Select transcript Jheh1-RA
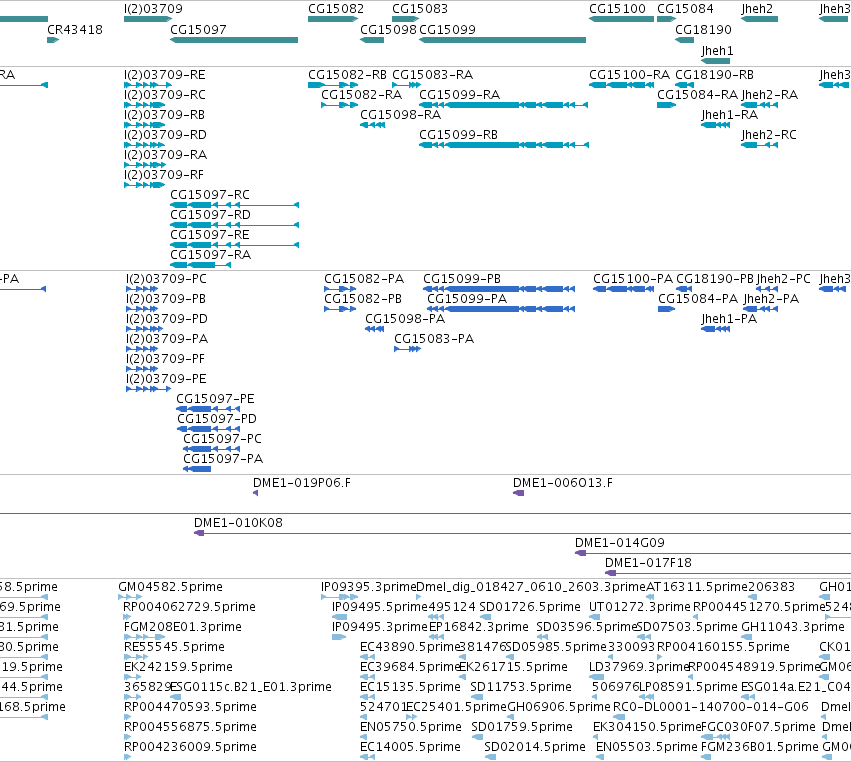The width and height of the screenshot is (851, 762). tap(715, 125)
